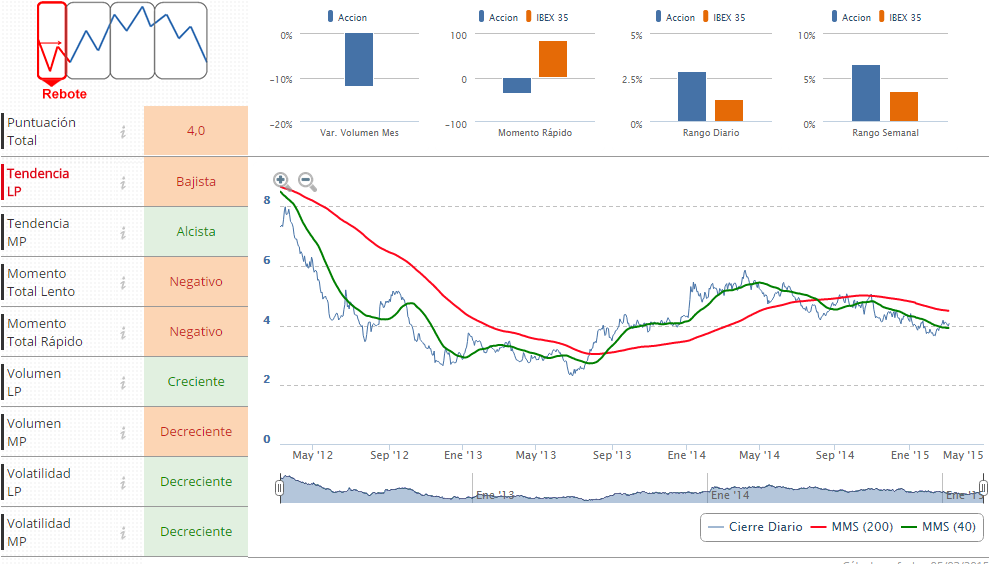Click the Bajista value cell
This screenshot has height=564, width=990.
coord(196,182)
